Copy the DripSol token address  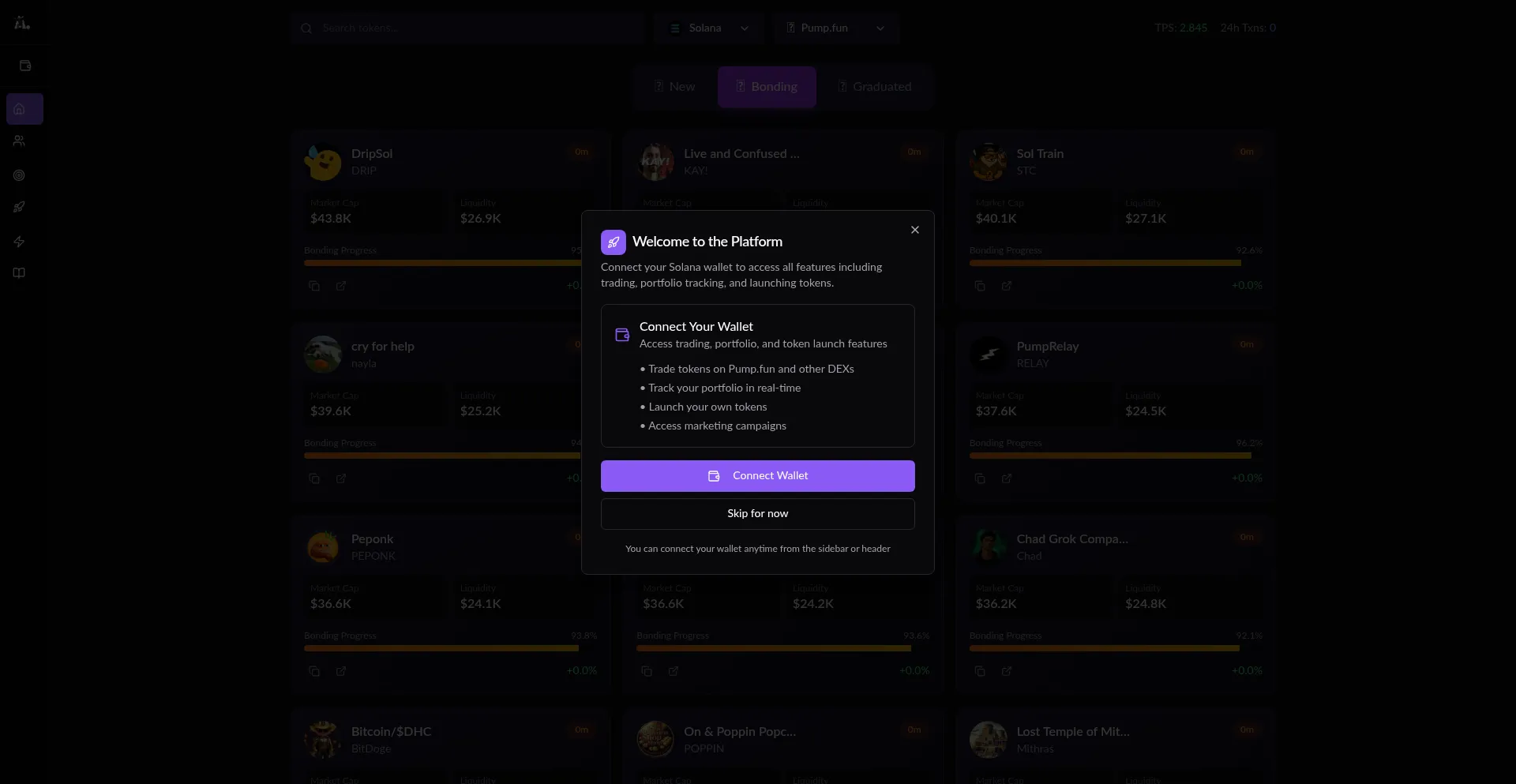(314, 286)
